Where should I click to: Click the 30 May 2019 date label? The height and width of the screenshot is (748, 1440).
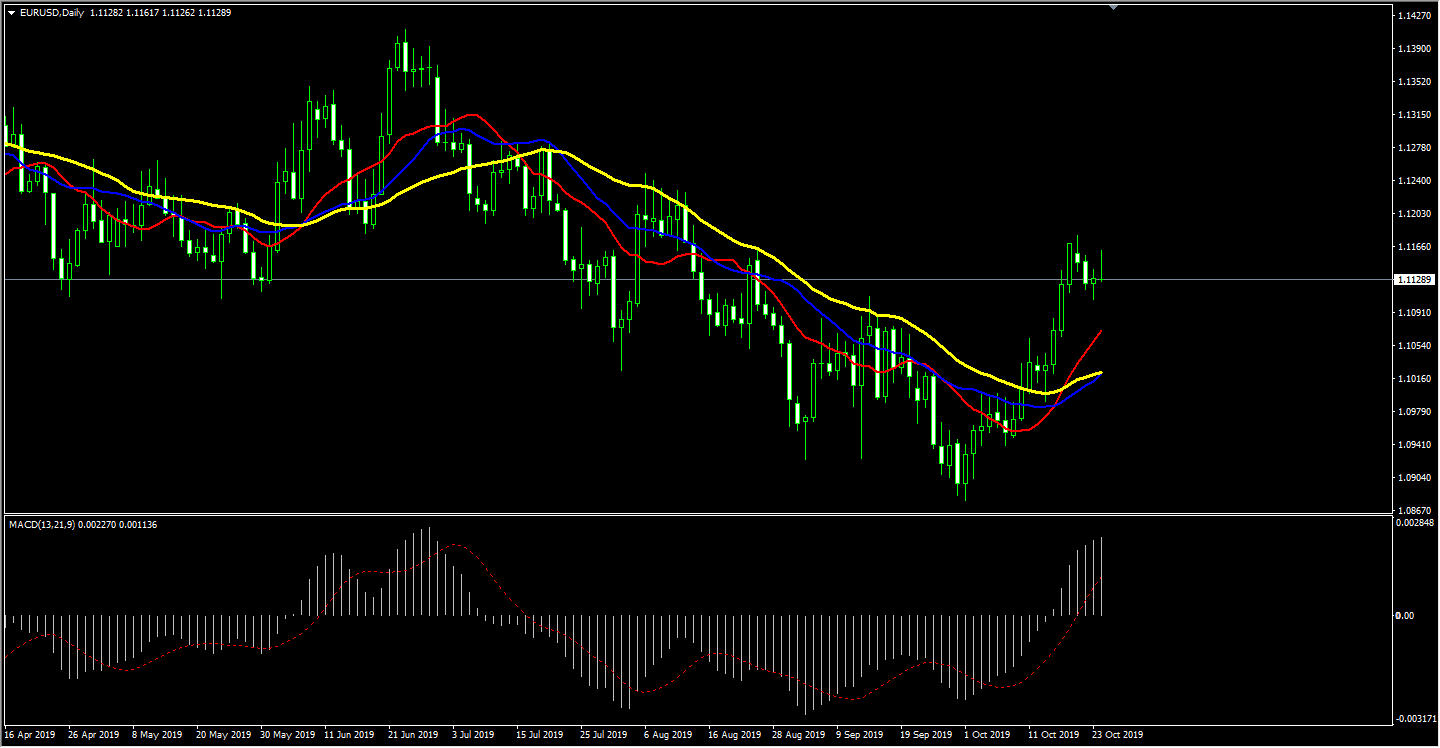pos(286,735)
